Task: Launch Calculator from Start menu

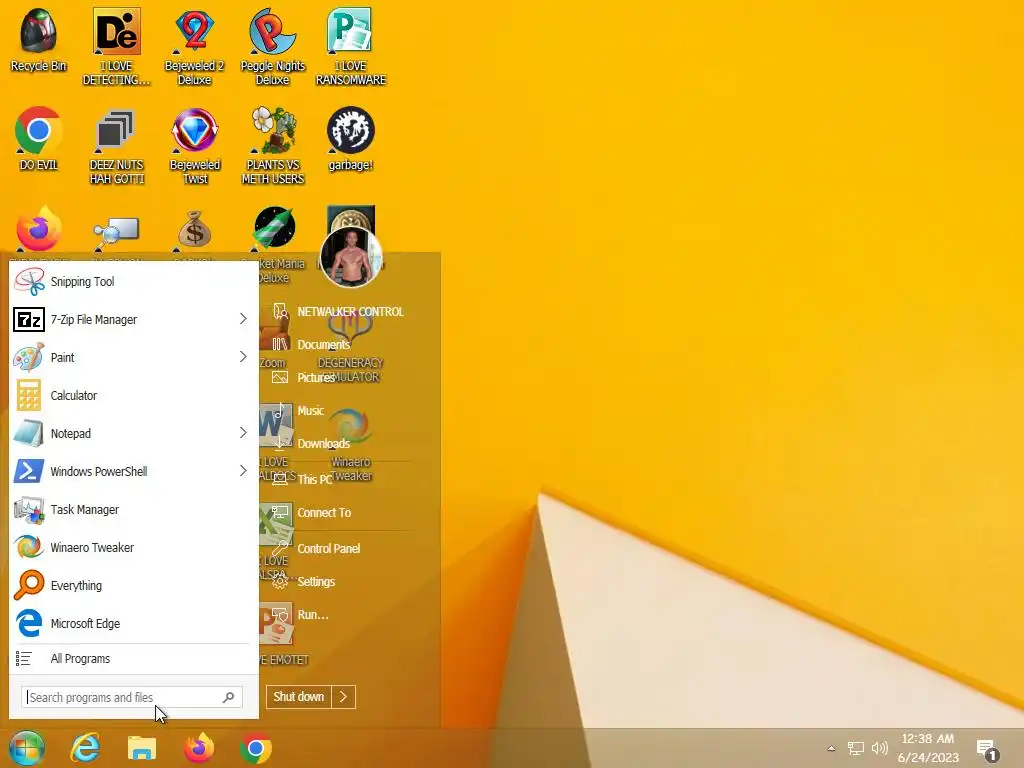Action: (x=133, y=395)
